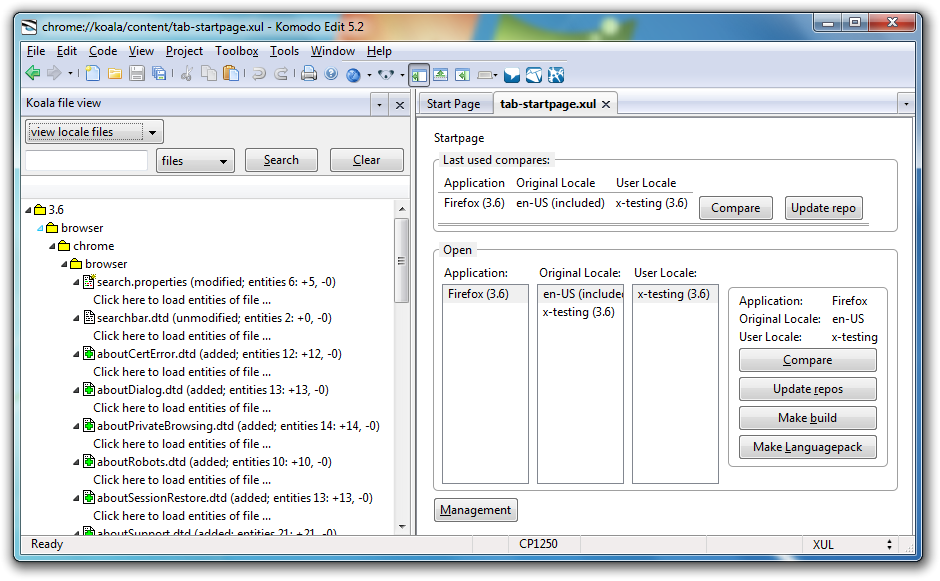
Task: Open the tab list dropdown arrow
Action: pyautogui.click(x=906, y=104)
